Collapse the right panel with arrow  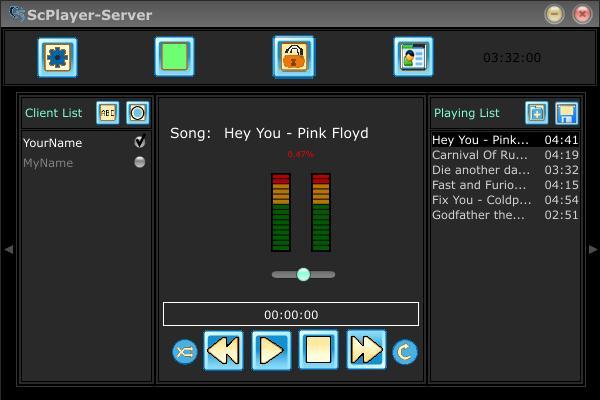(592, 249)
